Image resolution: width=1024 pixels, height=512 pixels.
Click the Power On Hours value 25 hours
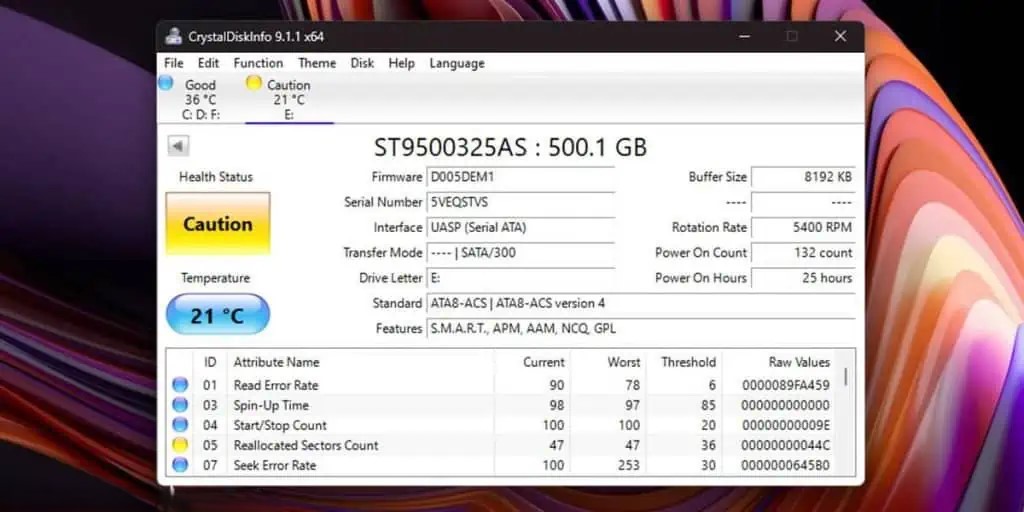[803, 278]
